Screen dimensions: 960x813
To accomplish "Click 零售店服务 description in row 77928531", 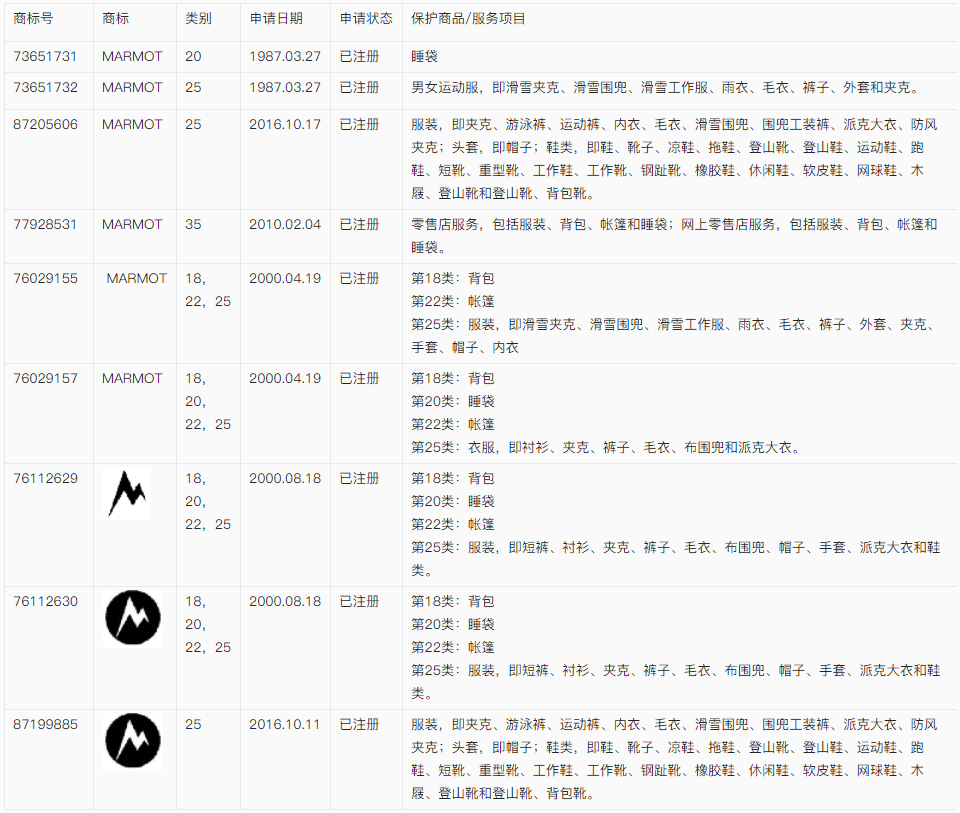I will click(x=674, y=236).
